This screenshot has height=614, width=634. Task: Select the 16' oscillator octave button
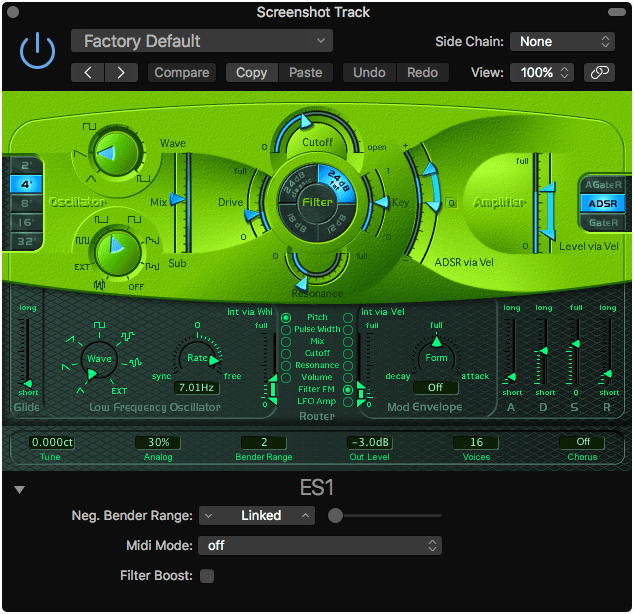click(24, 222)
